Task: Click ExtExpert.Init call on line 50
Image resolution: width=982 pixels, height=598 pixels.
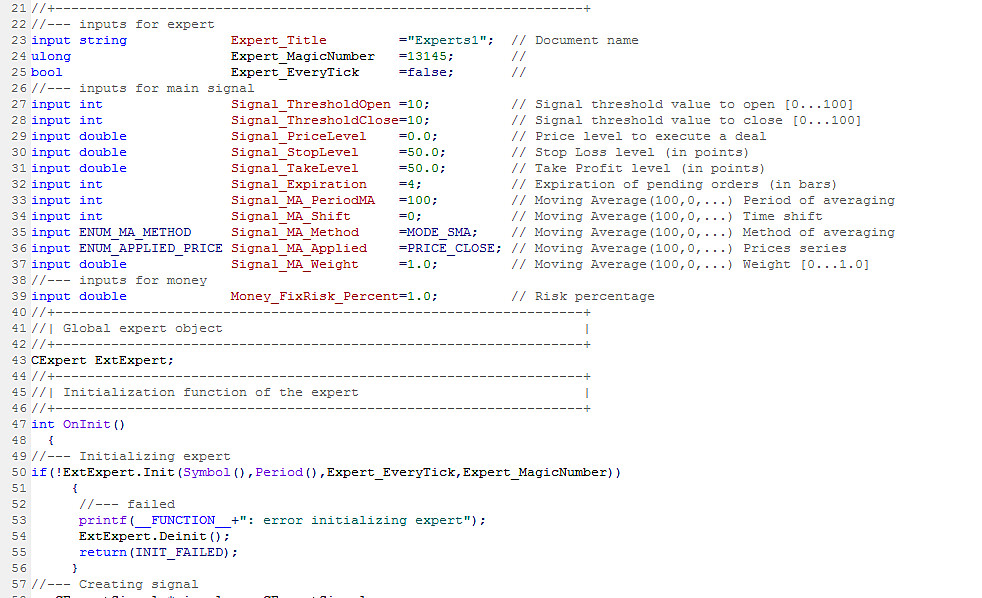Action: (118, 472)
